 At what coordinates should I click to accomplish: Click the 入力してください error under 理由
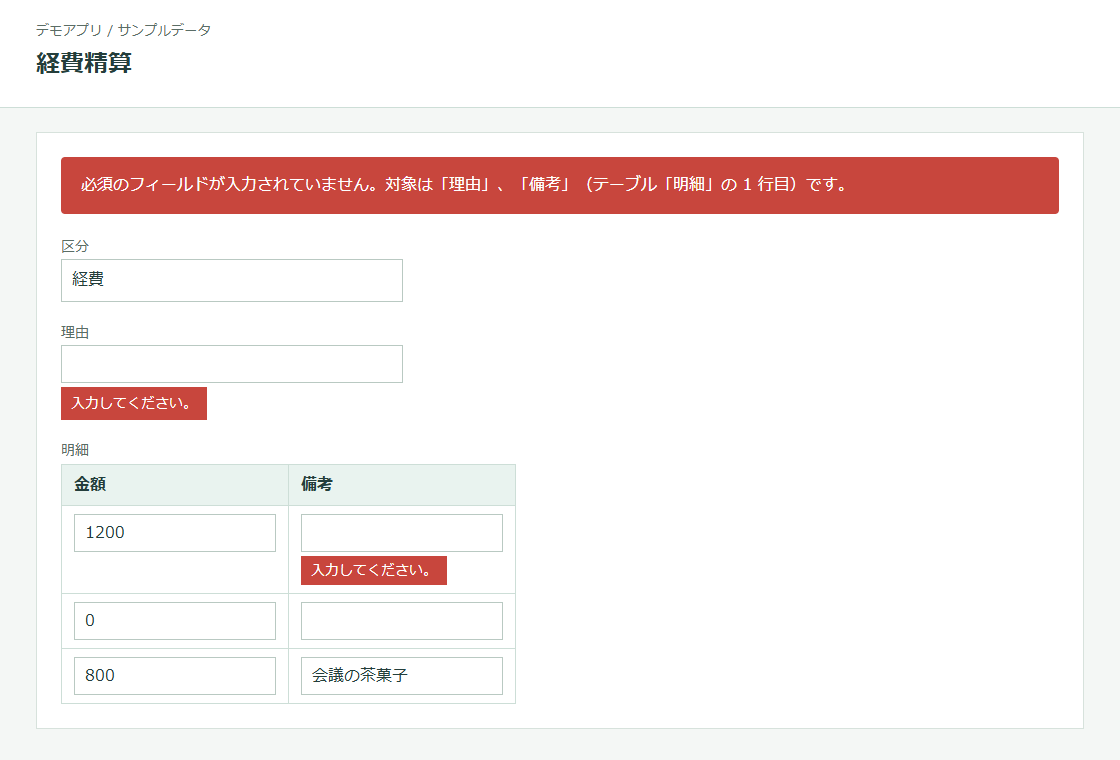[x=134, y=404]
